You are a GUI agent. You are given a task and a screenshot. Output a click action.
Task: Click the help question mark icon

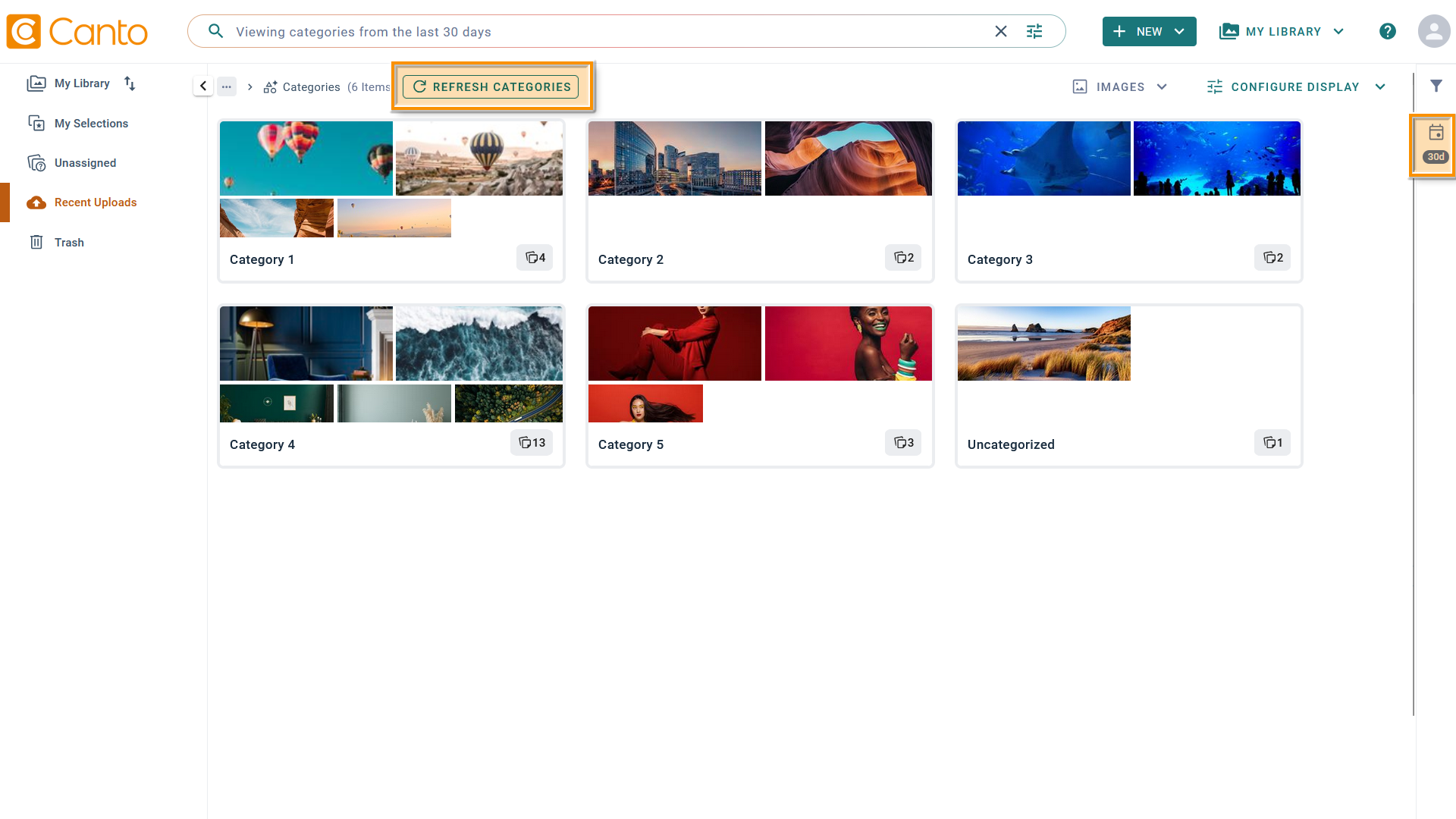point(1387,32)
